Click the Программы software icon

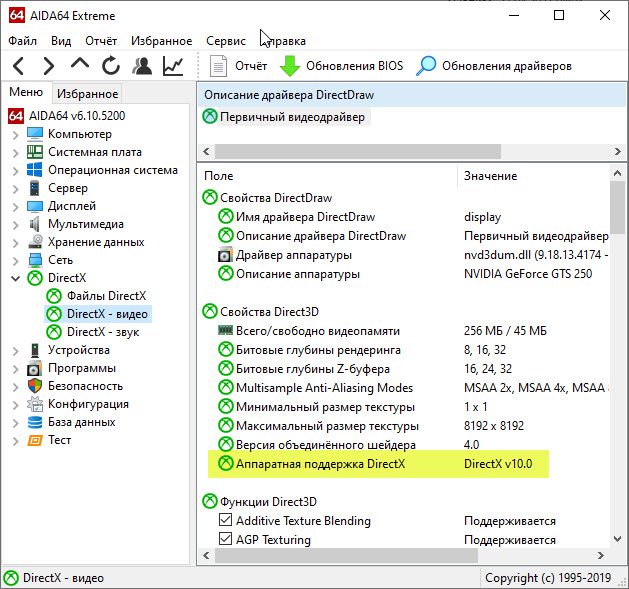tap(34, 368)
